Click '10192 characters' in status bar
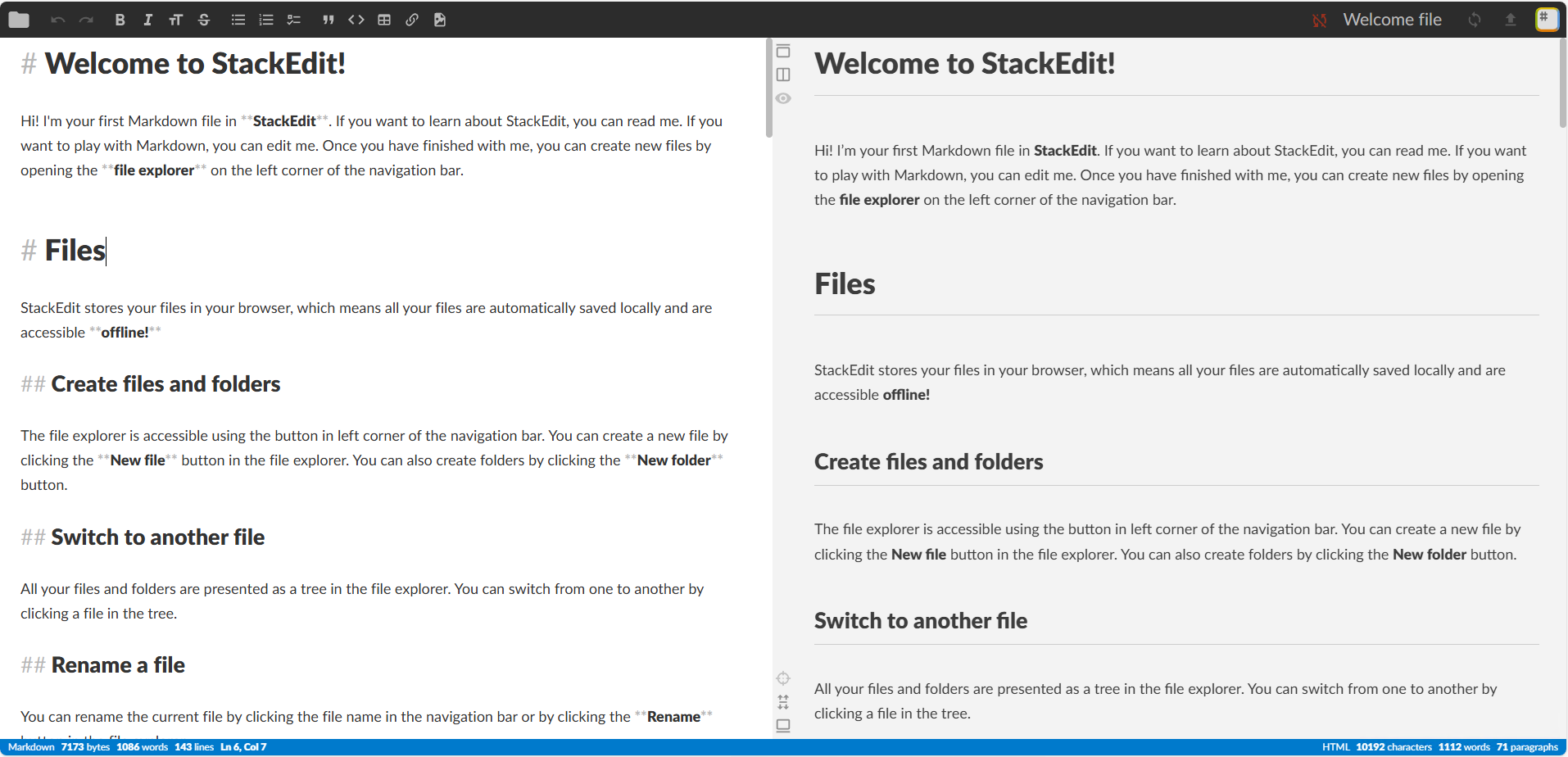Viewport: 1568px width, 757px height. coord(1394,747)
